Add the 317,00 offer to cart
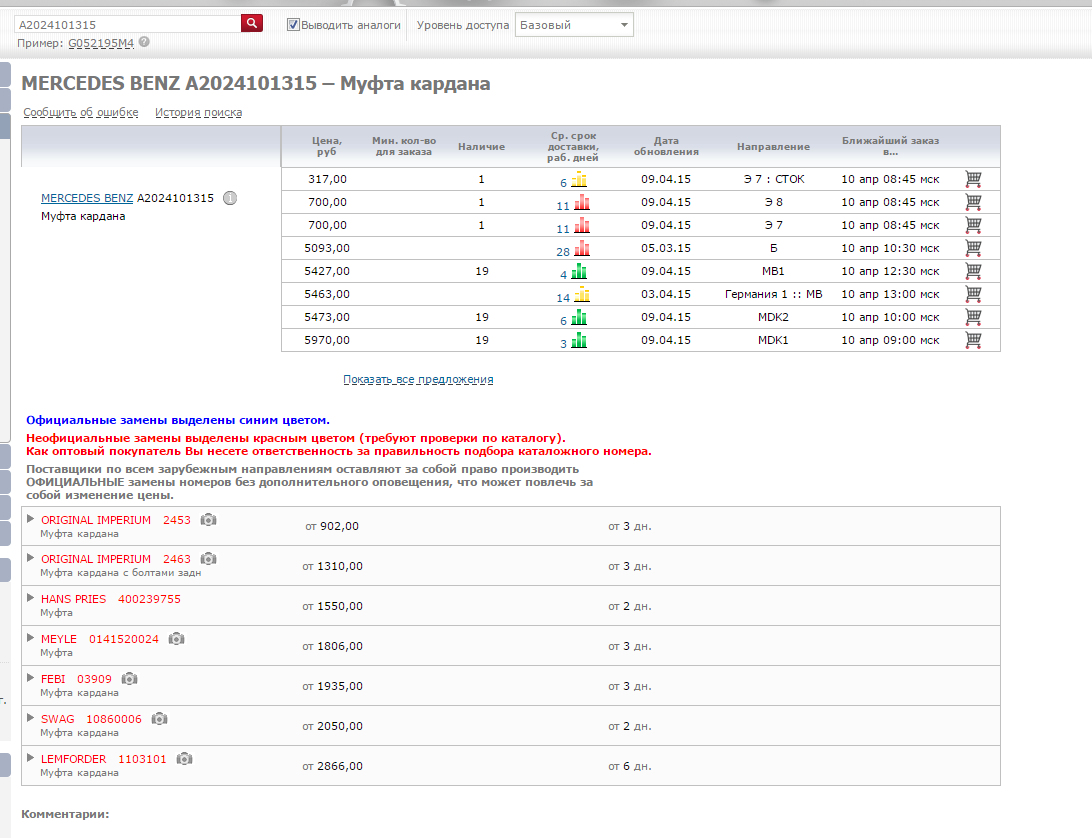 tap(972, 179)
